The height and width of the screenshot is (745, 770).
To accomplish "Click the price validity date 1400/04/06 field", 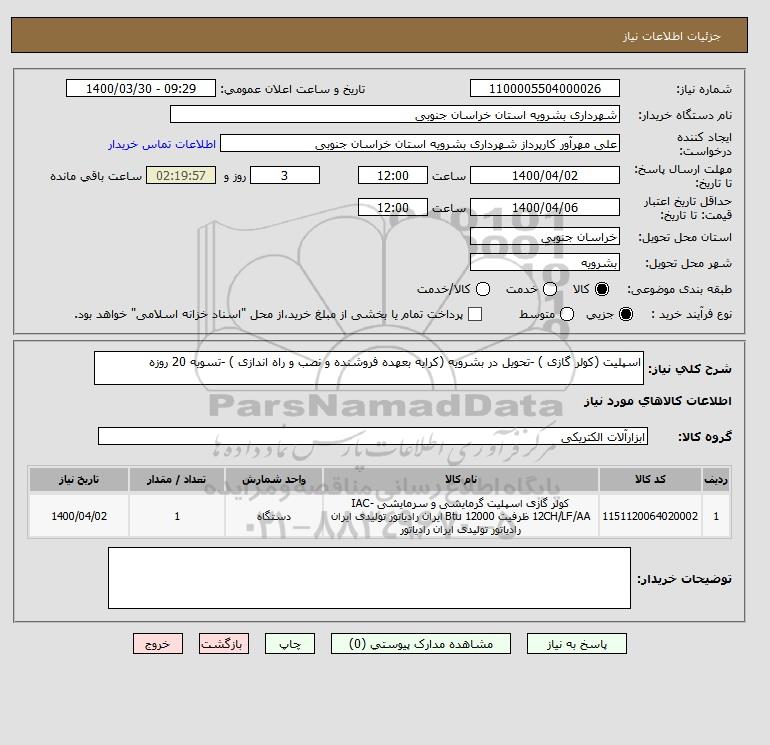I will [x=545, y=207].
